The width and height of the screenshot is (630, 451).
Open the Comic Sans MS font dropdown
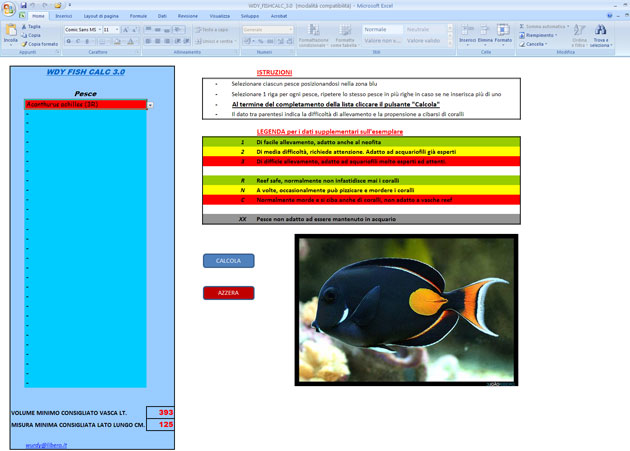coord(100,30)
